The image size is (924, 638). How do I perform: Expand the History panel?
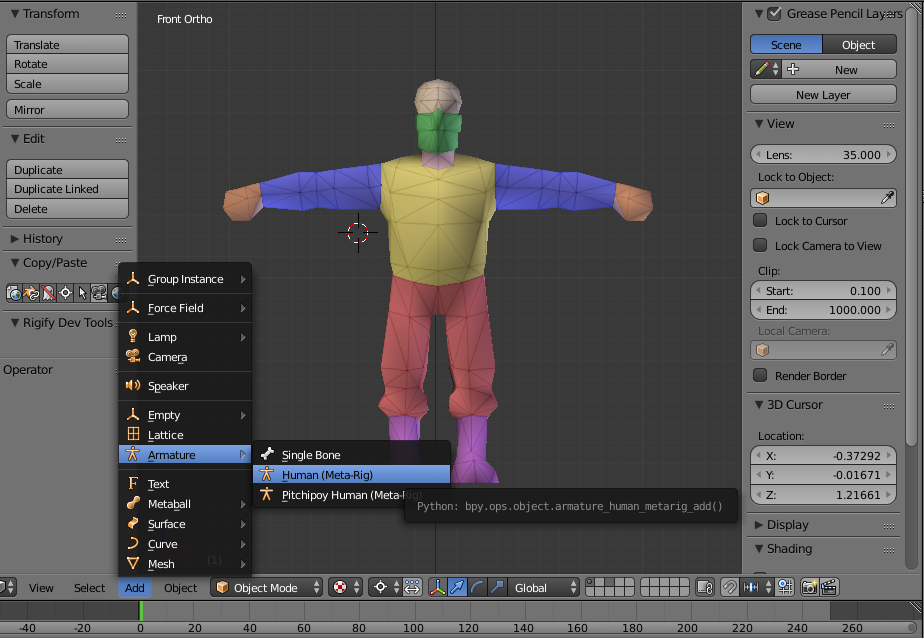[x=15, y=239]
